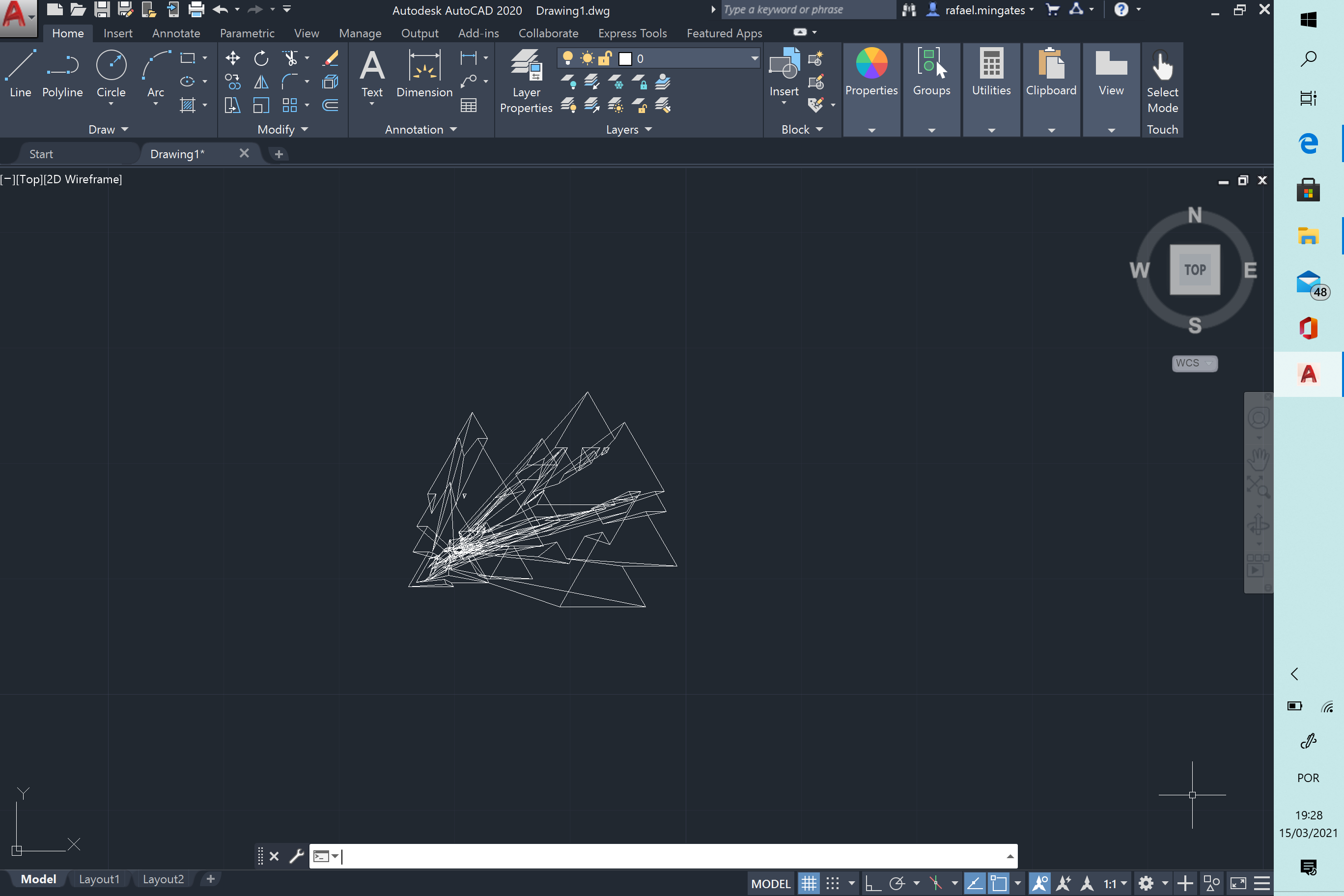
Task: Switch to the Parametric ribbon tab
Action: tap(247, 33)
